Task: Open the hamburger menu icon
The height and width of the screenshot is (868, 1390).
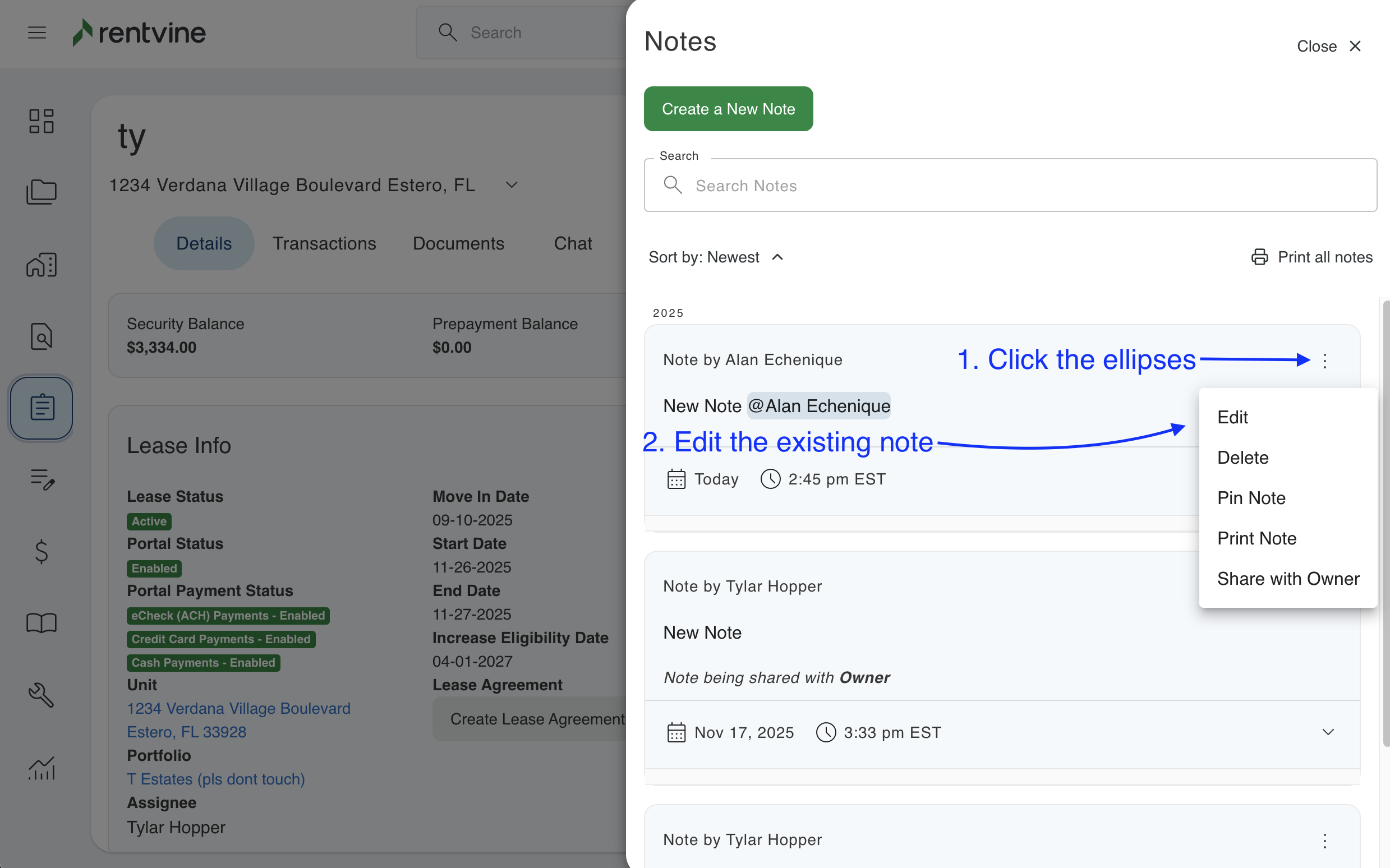Action: [x=37, y=33]
